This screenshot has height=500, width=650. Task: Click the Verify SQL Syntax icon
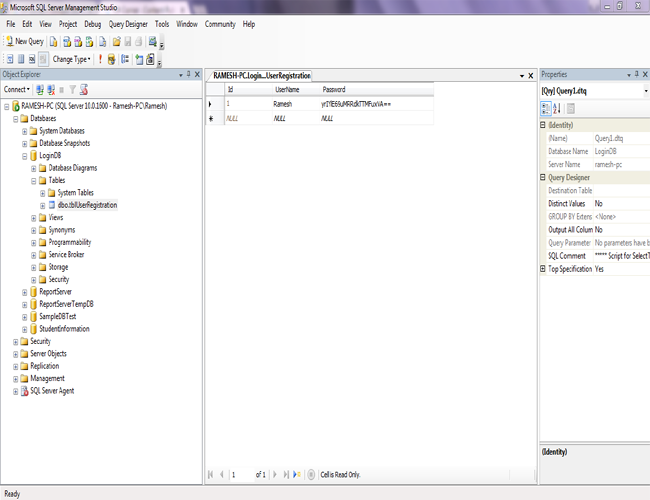[x=111, y=59]
